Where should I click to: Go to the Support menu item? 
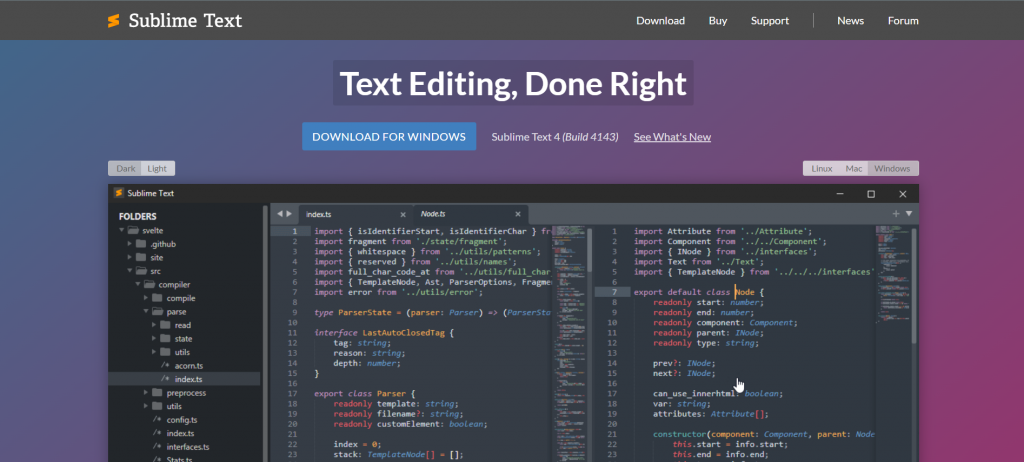tap(770, 21)
